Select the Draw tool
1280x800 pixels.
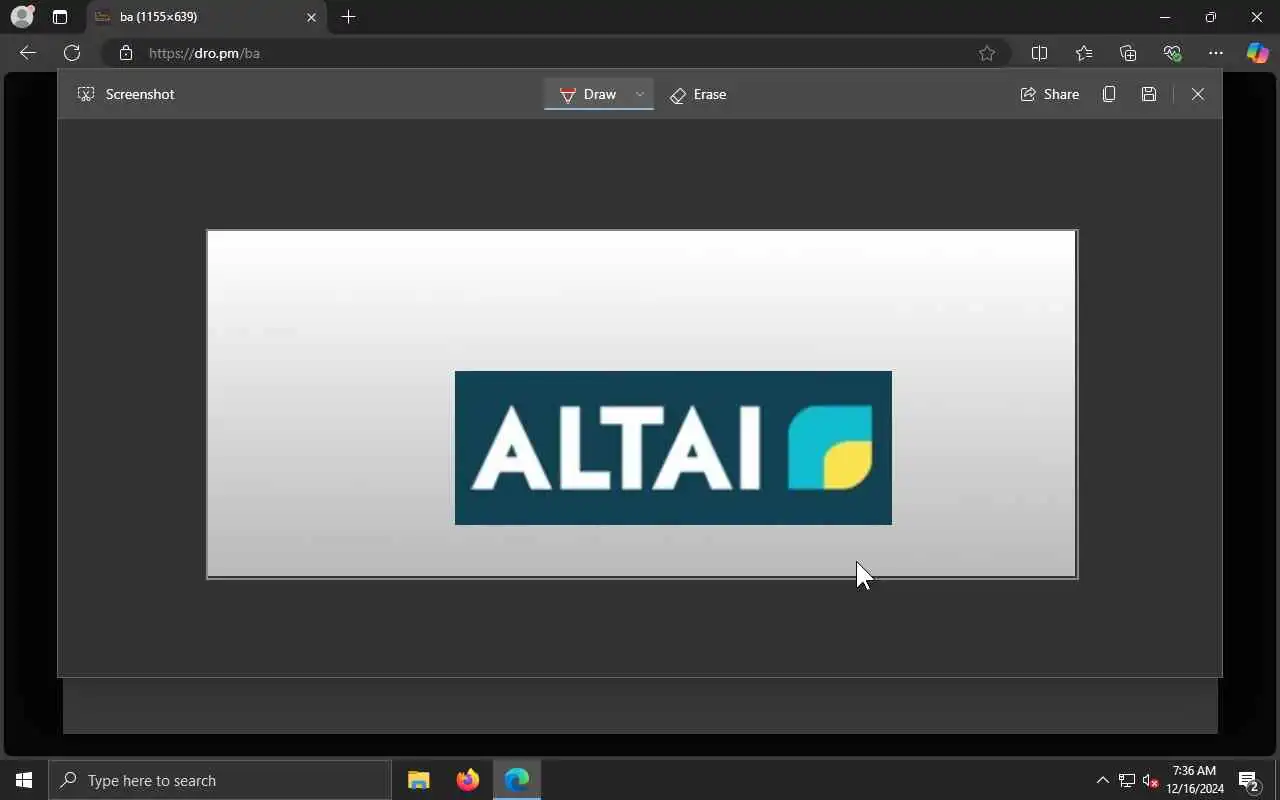click(587, 94)
